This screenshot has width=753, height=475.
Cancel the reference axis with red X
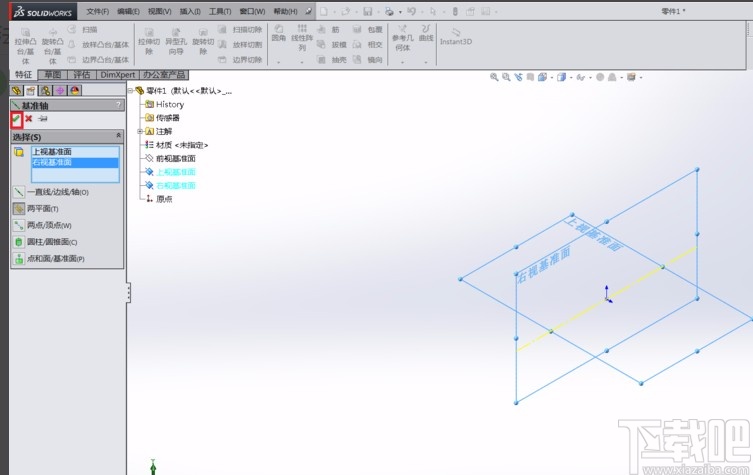[29, 119]
